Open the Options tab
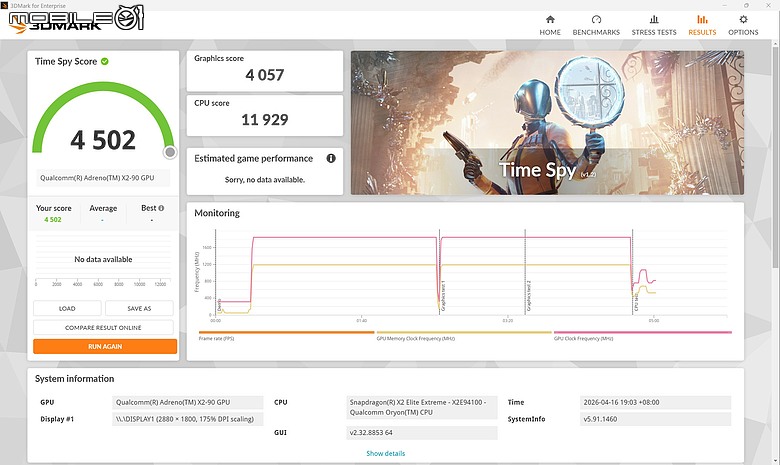The image size is (780, 465). pos(743,25)
